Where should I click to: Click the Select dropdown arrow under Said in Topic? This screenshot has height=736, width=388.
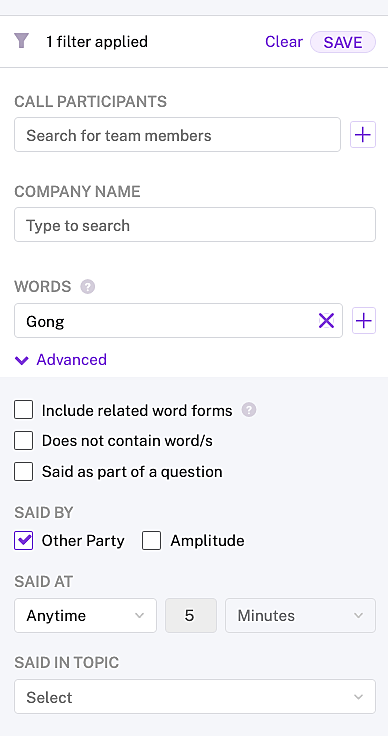tap(358, 697)
